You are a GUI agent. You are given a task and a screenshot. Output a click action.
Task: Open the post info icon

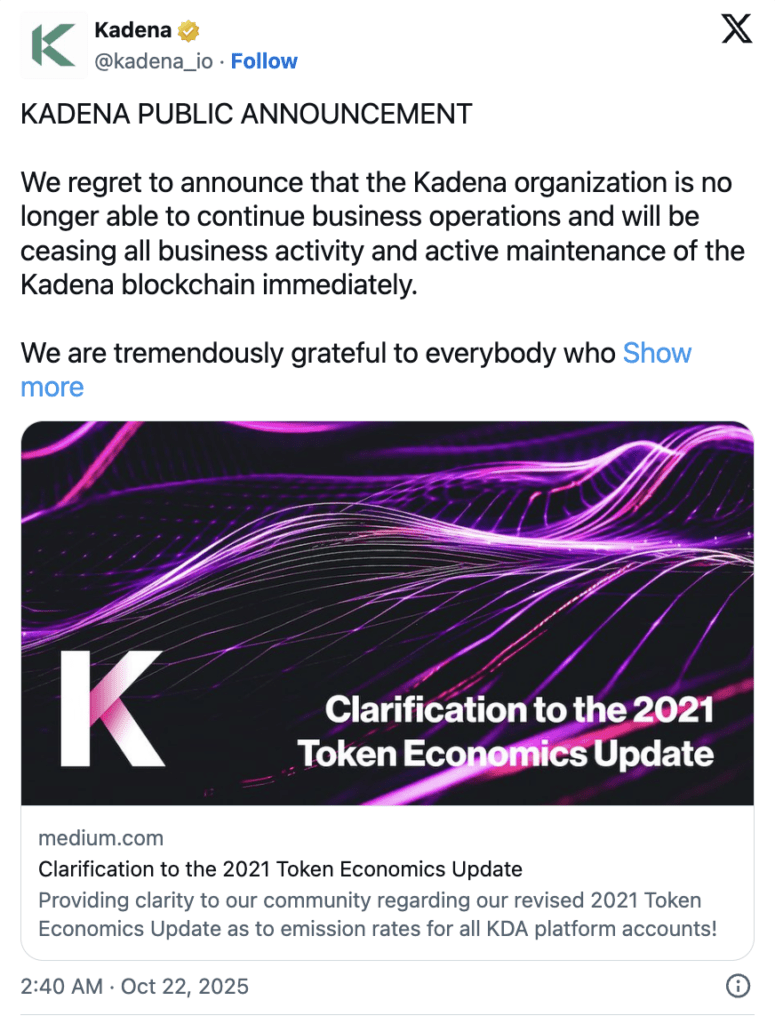pos(738,986)
